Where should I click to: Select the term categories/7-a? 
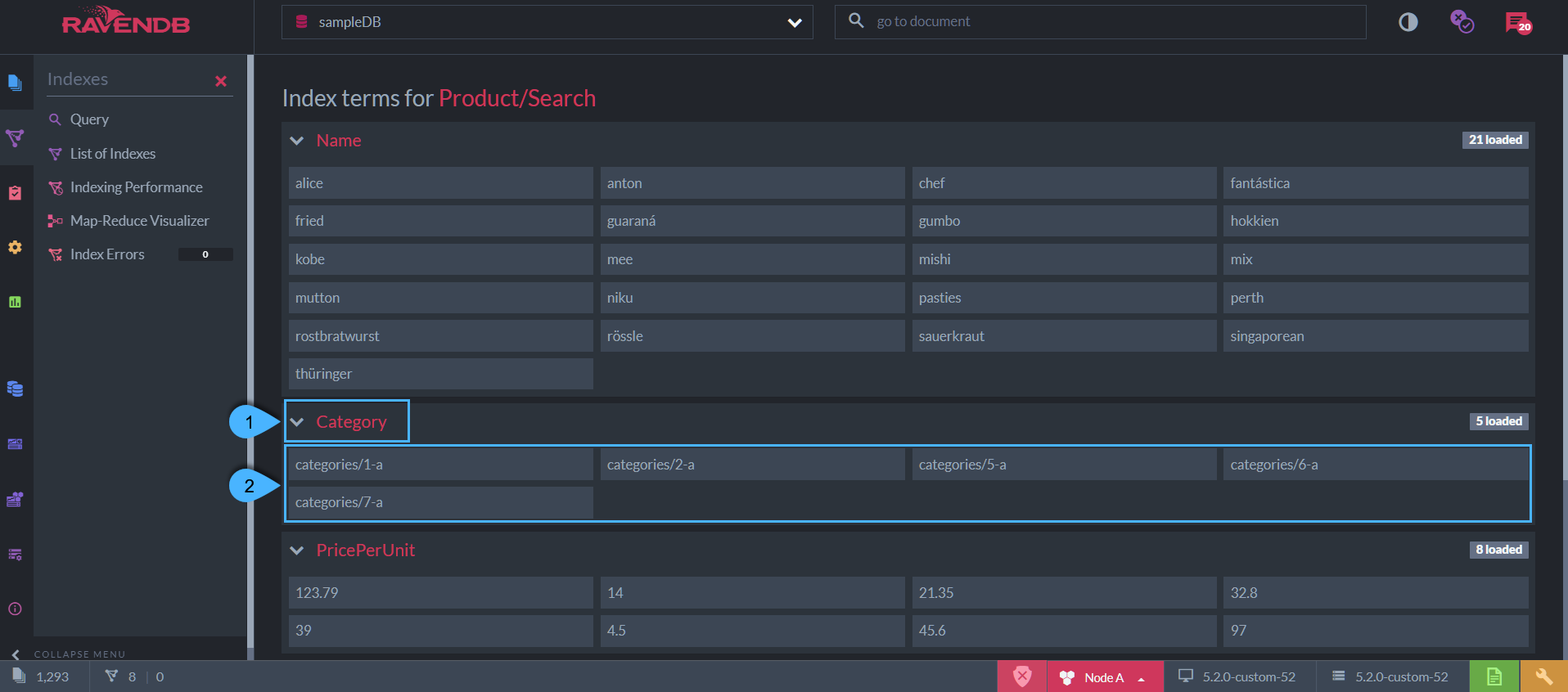click(441, 502)
